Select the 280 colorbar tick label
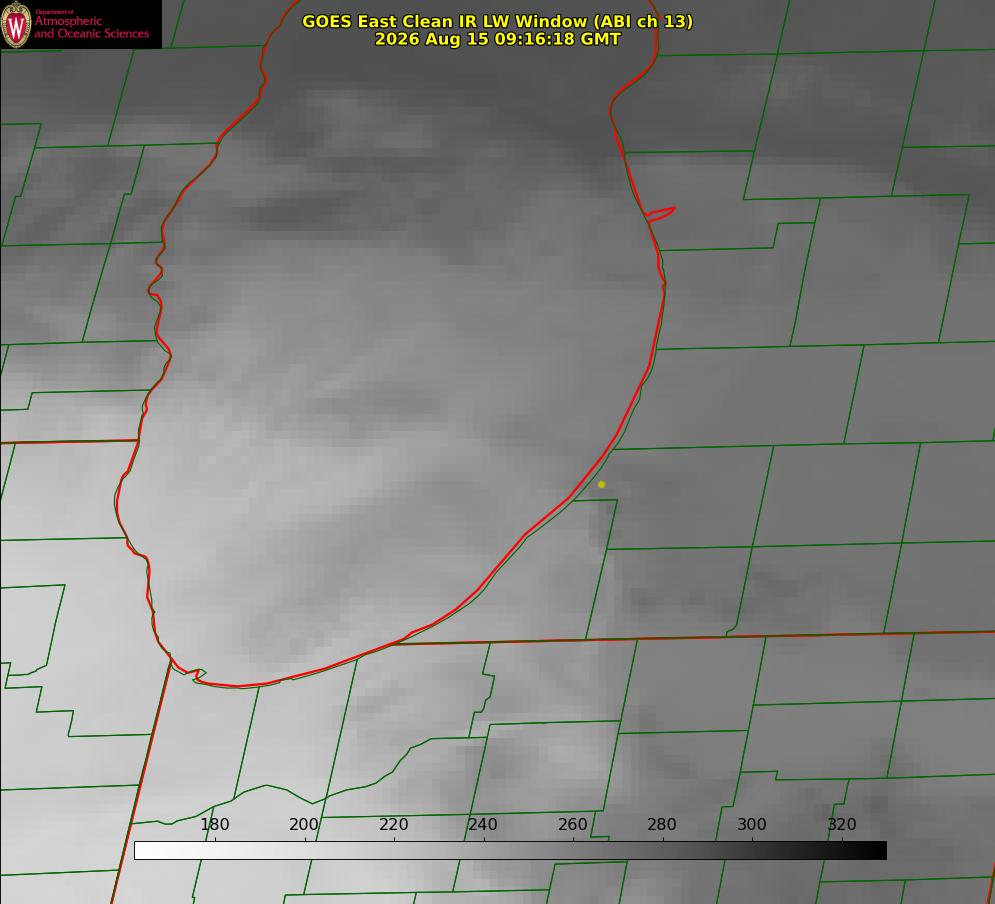995x904 pixels. point(662,824)
